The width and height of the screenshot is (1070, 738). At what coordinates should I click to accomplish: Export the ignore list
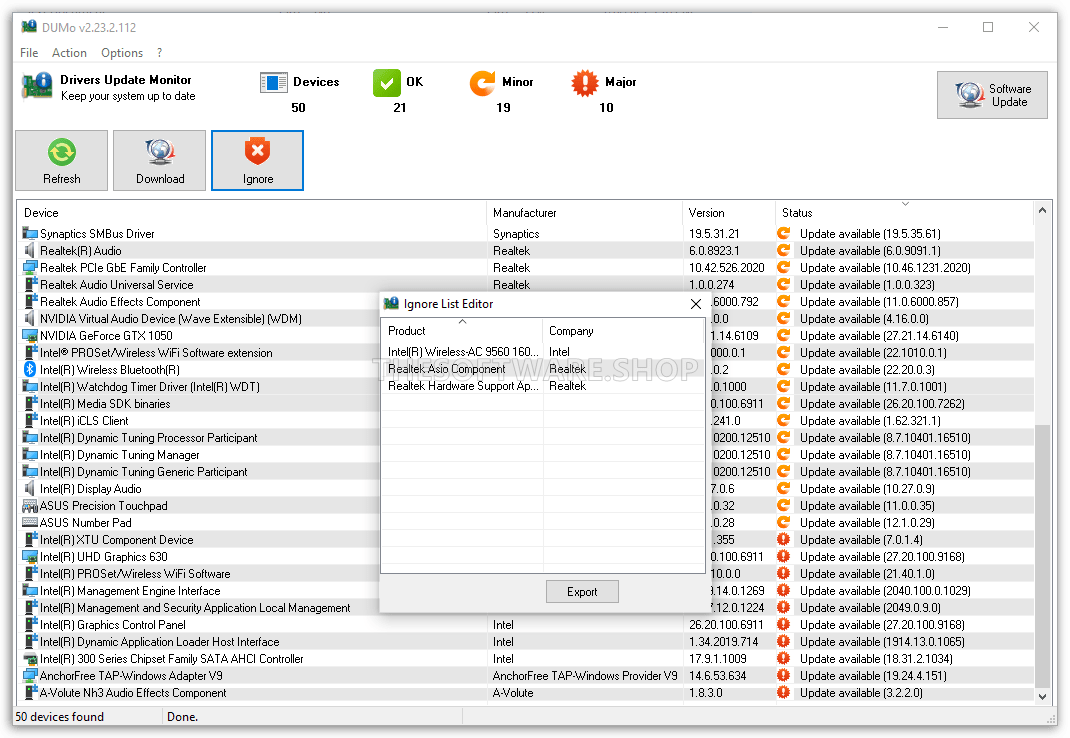point(582,592)
